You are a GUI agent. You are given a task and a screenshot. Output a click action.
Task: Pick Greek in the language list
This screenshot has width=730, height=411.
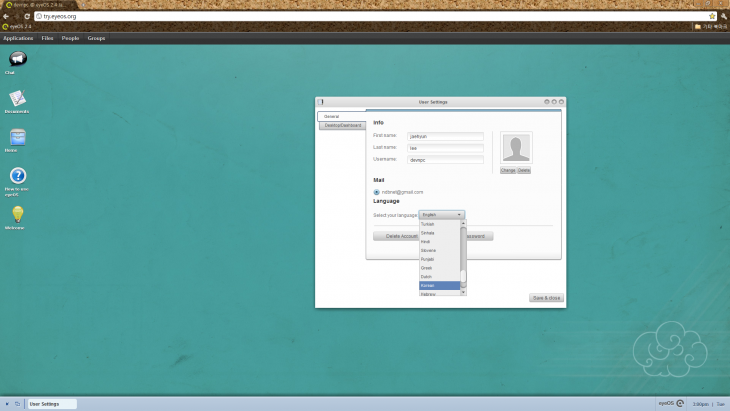point(427,267)
